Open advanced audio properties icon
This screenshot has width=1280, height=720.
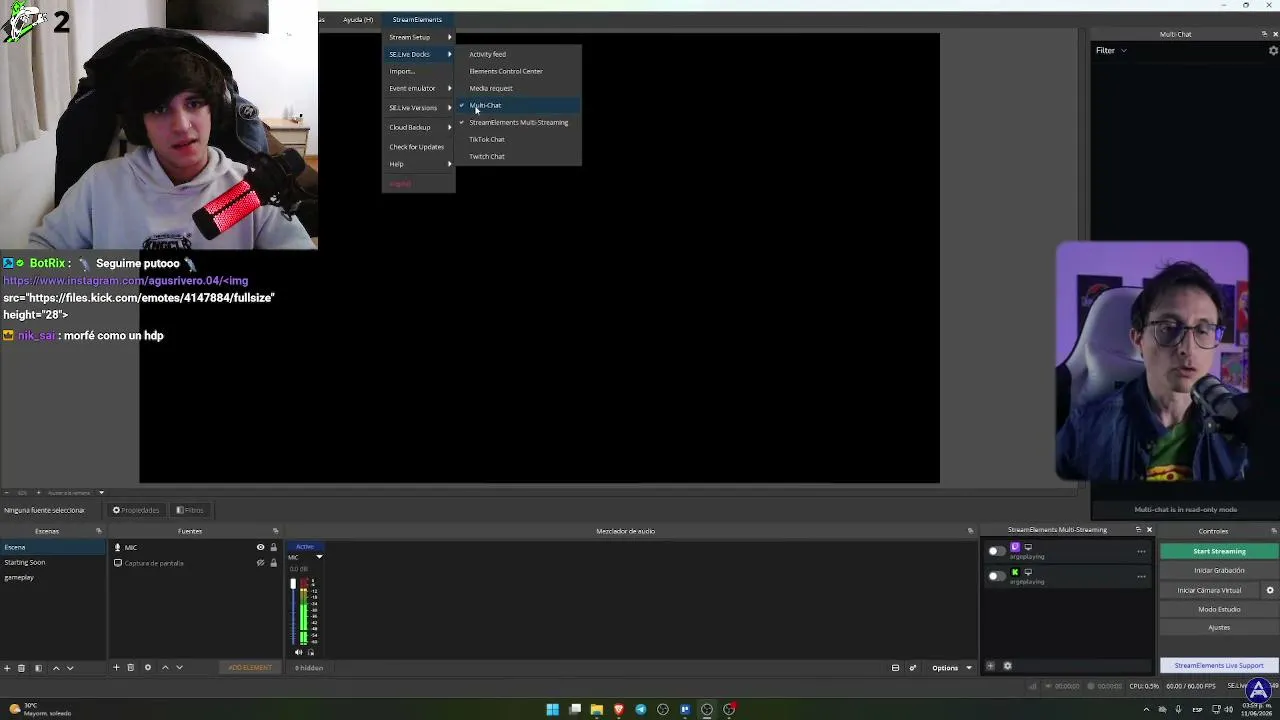pos(912,668)
